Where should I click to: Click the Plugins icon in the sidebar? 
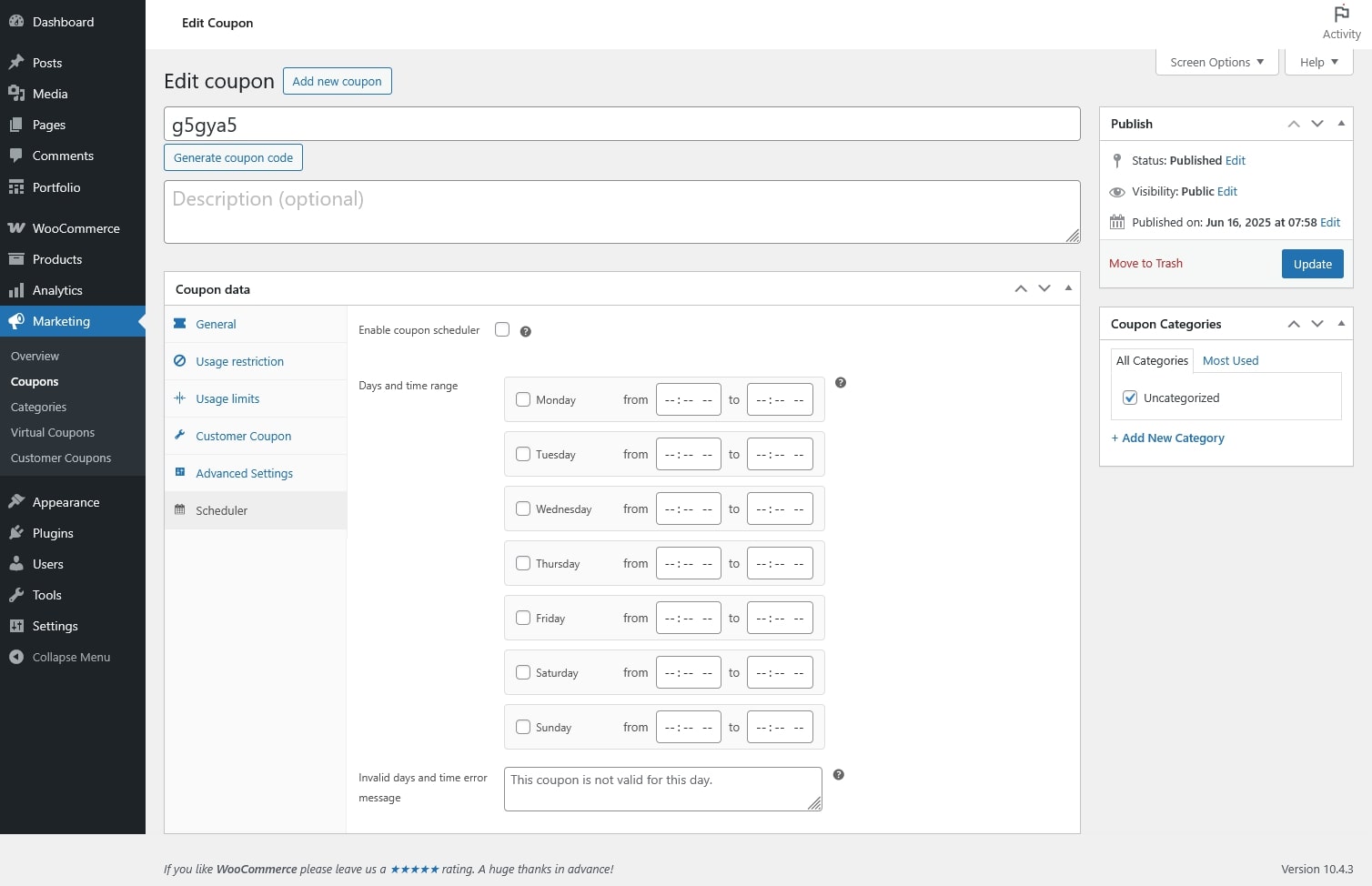pyautogui.click(x=16, y=533)
